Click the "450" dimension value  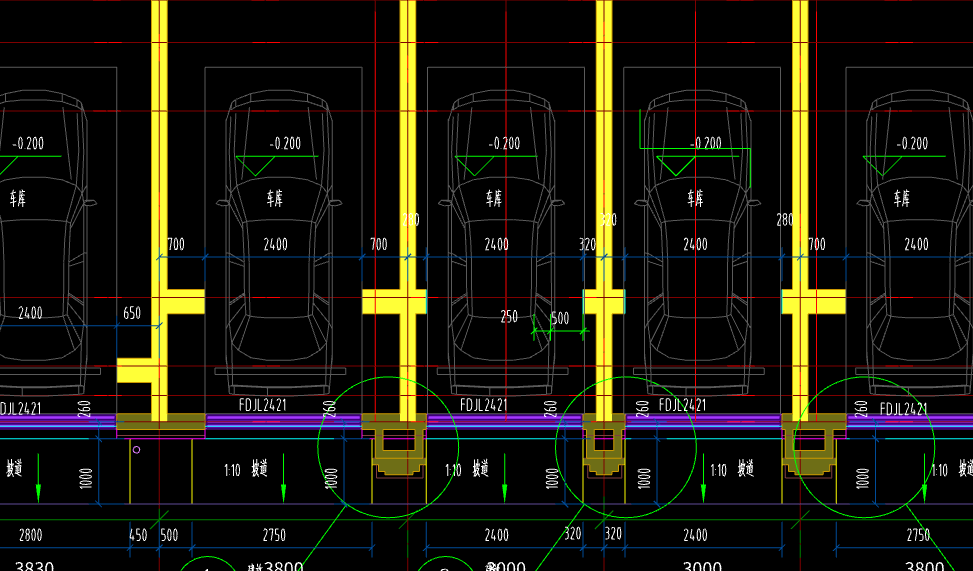tap(138, 535)
